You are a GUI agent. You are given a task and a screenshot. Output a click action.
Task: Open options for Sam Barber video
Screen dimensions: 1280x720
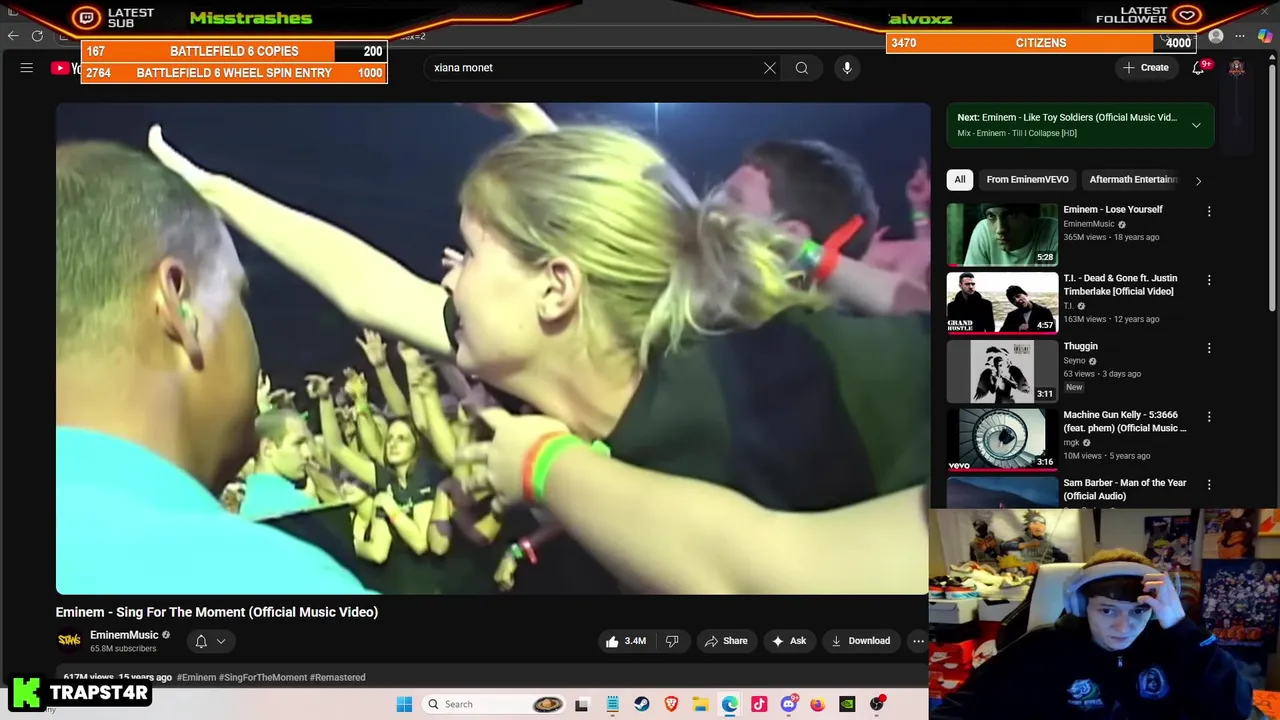1209,484
